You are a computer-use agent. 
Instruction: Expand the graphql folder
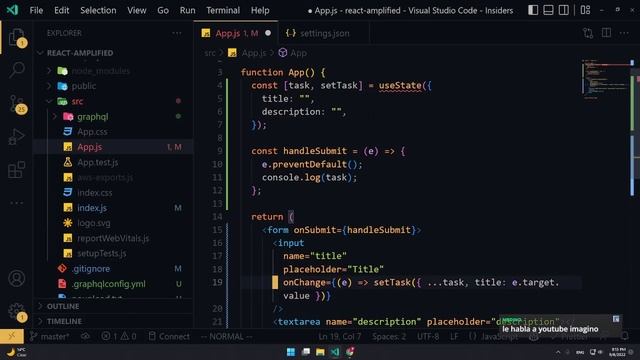(55, 117)
